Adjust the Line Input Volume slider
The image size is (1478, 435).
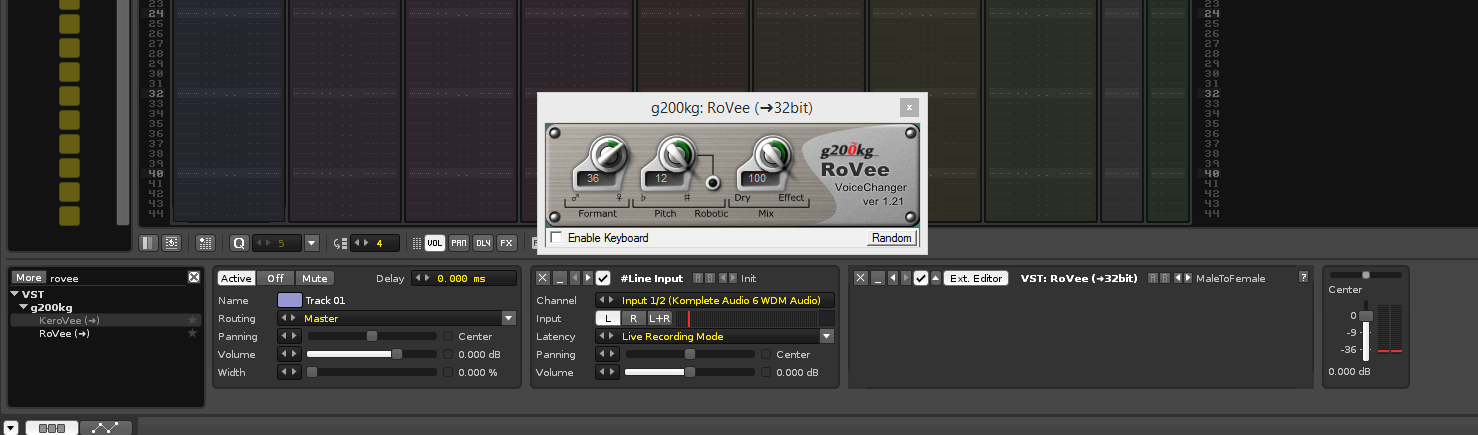pos(690,372)
